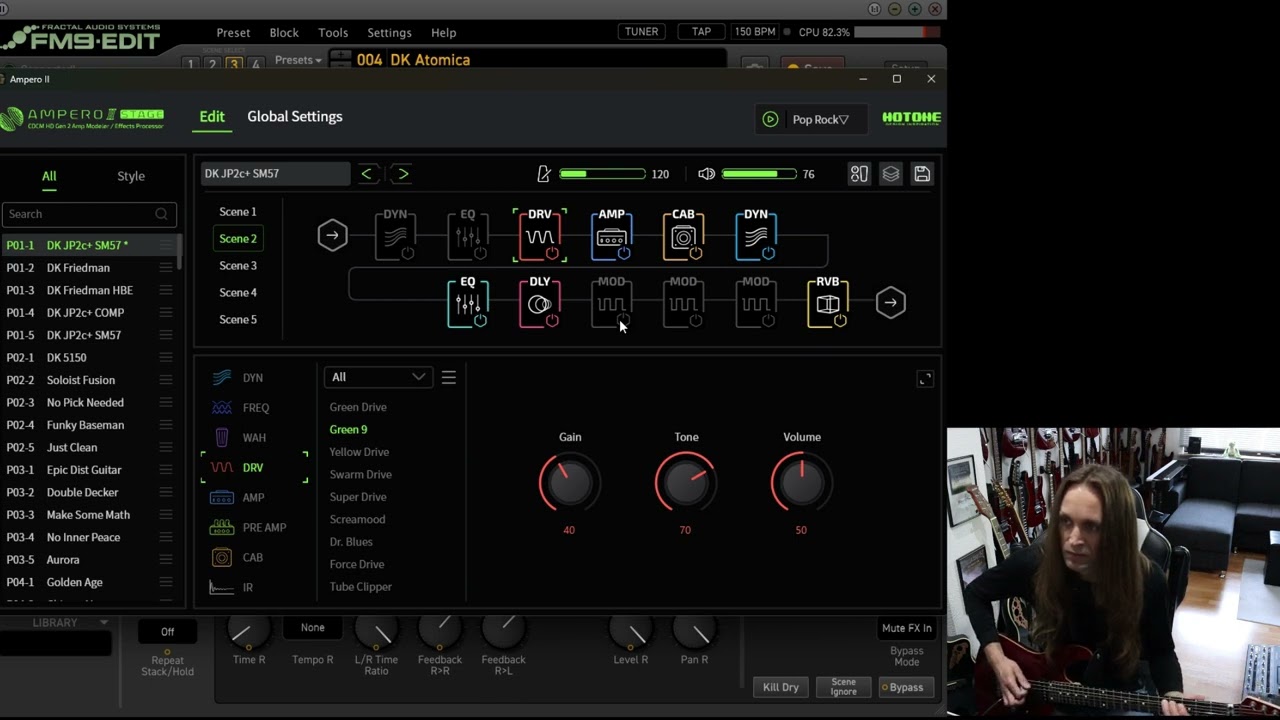1280x720 pixels.
Task: Choose the CAB effect category
Action: [x=237, y=557]
